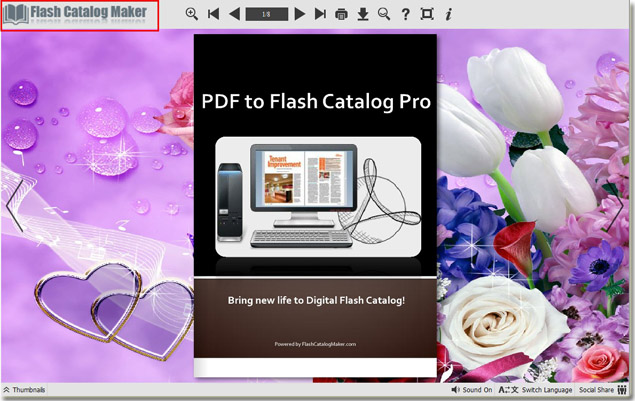Screen dimensions: 635x401
Task: Open the Social Share options
Action: pyautogui.click(x=601, y=390)
